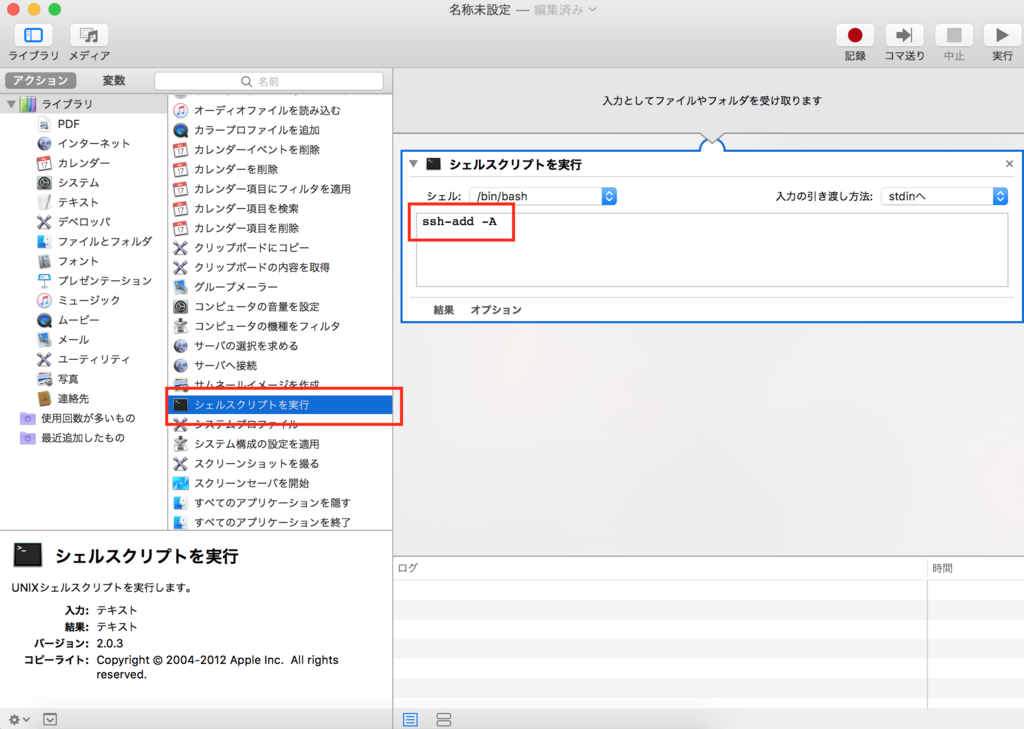Viewport: 1024px width, 729px height.
Task: Open the シェル /bin/bash dropdown
Action: click(543, 196)
